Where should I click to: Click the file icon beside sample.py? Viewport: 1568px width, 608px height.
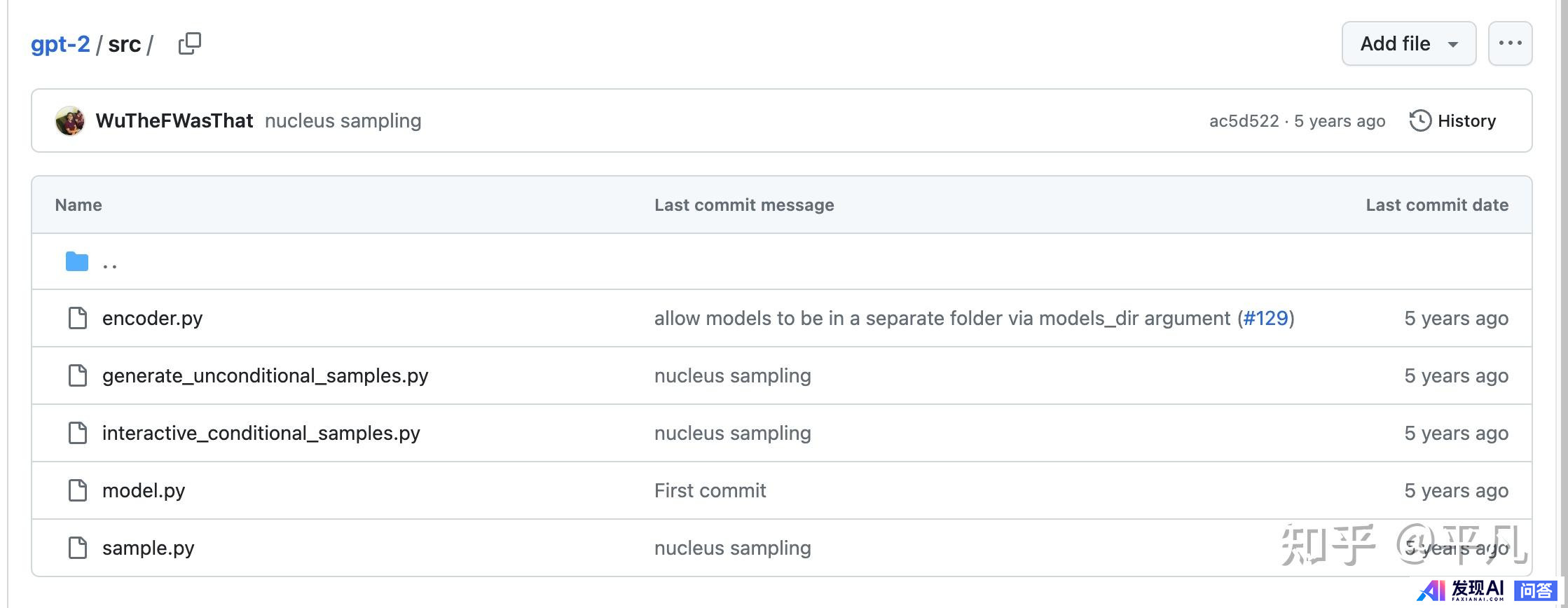78,548
